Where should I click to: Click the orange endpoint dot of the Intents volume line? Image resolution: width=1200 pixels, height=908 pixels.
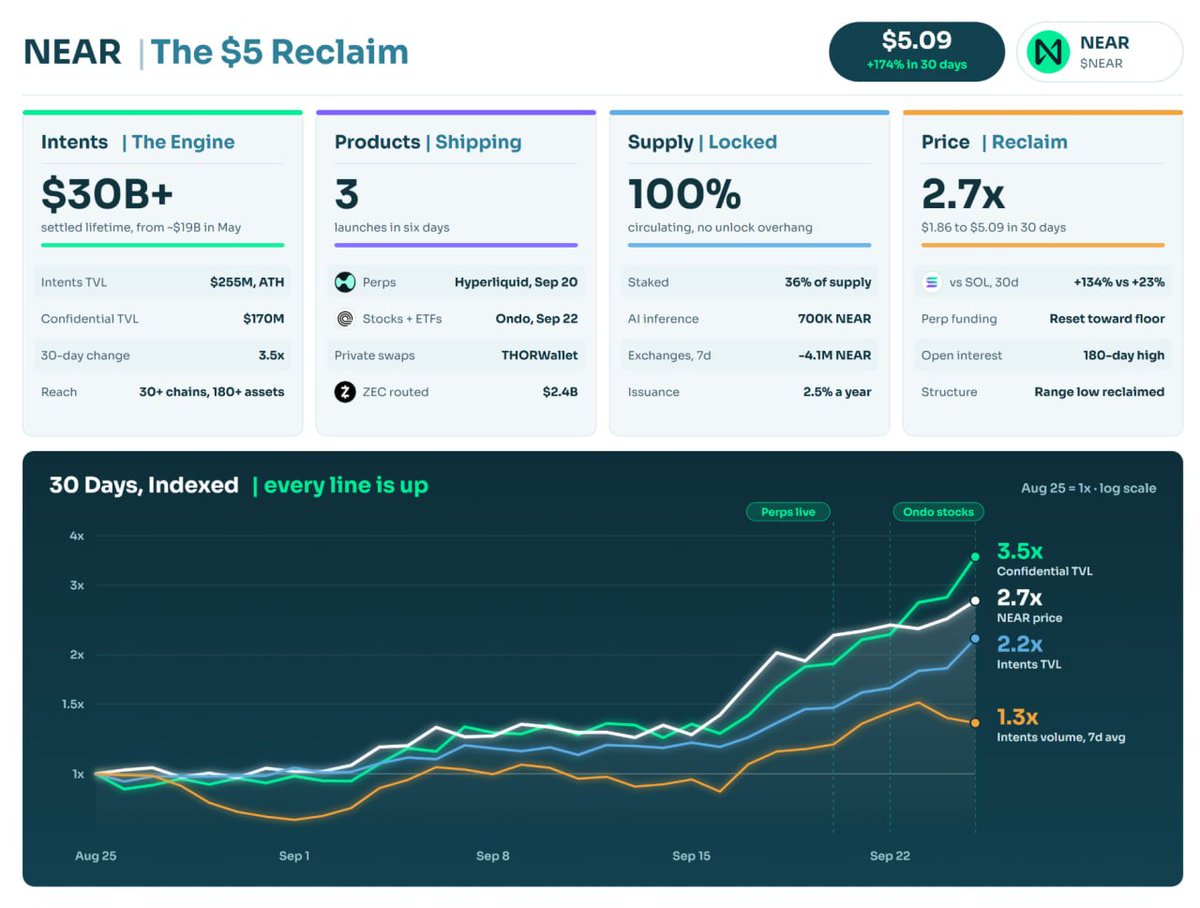(x=975, y=722)
